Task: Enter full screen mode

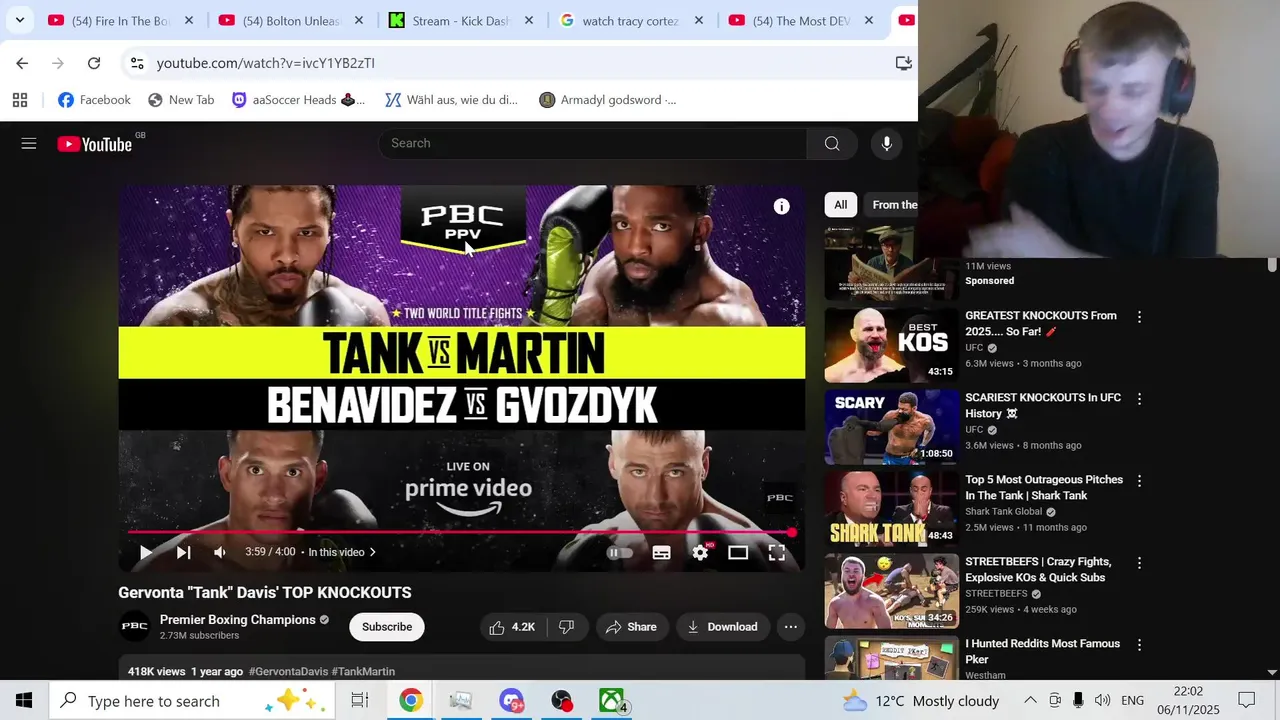Action: (x=777, y=552)
